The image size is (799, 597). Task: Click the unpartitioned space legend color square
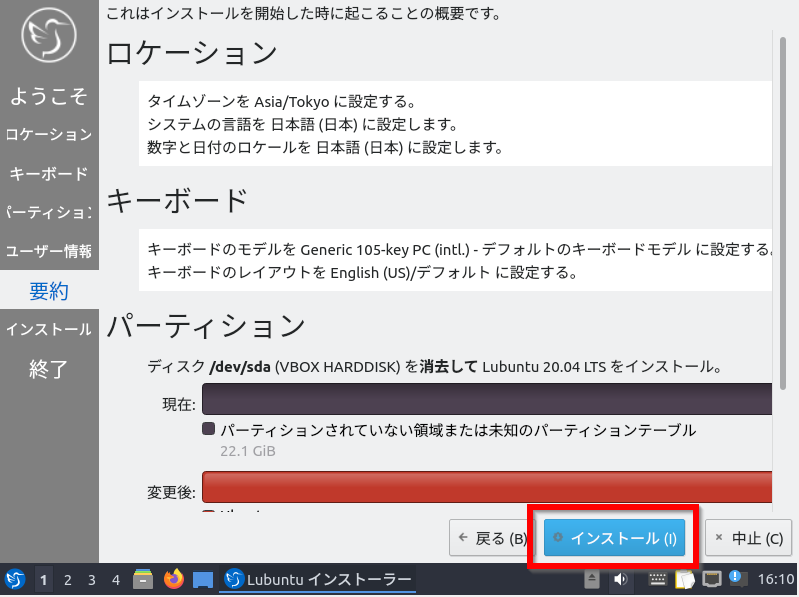[x=208, y=429]
